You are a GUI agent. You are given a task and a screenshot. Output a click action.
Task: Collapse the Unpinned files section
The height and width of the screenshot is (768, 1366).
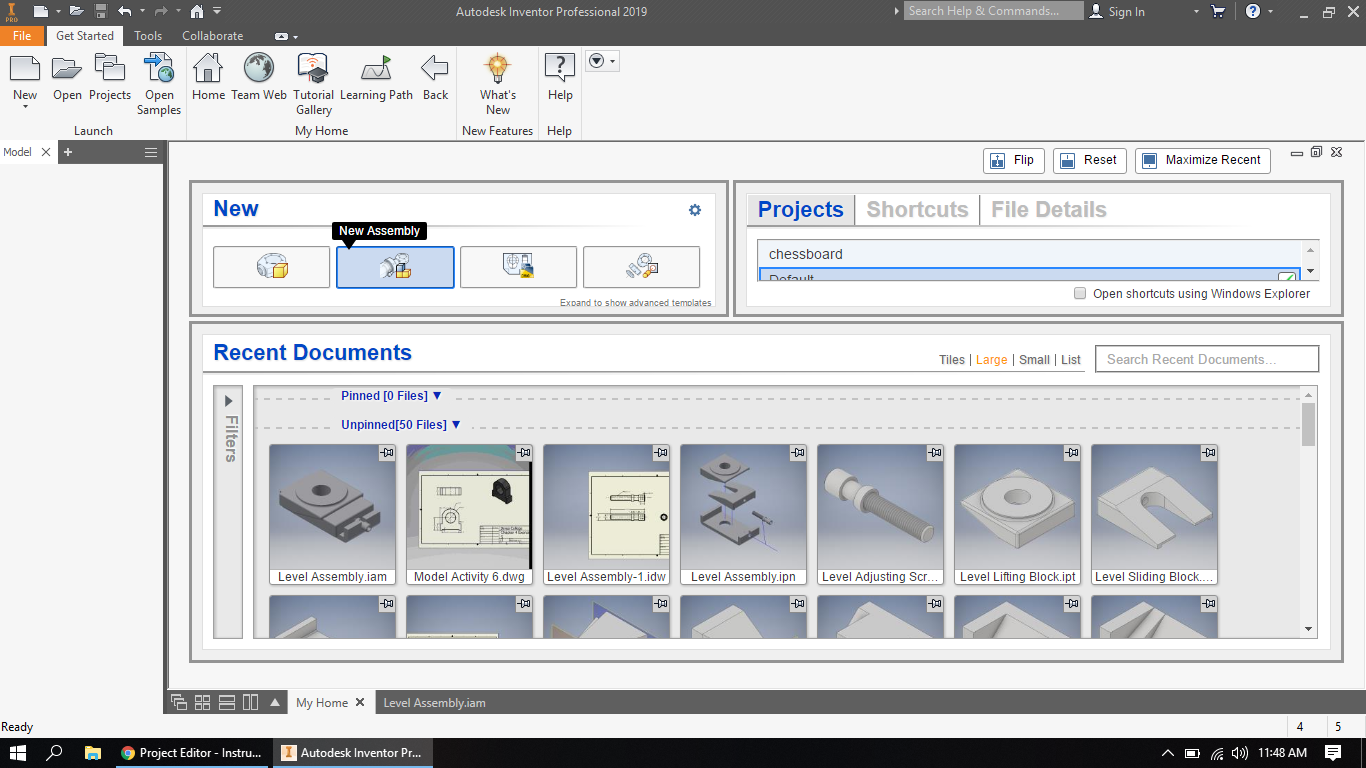457,424
